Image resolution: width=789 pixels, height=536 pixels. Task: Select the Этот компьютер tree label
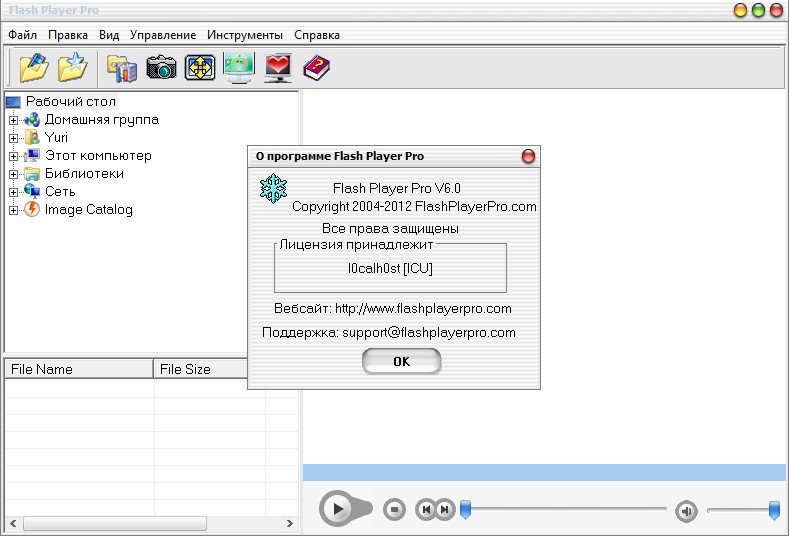[x=98, y=156]
